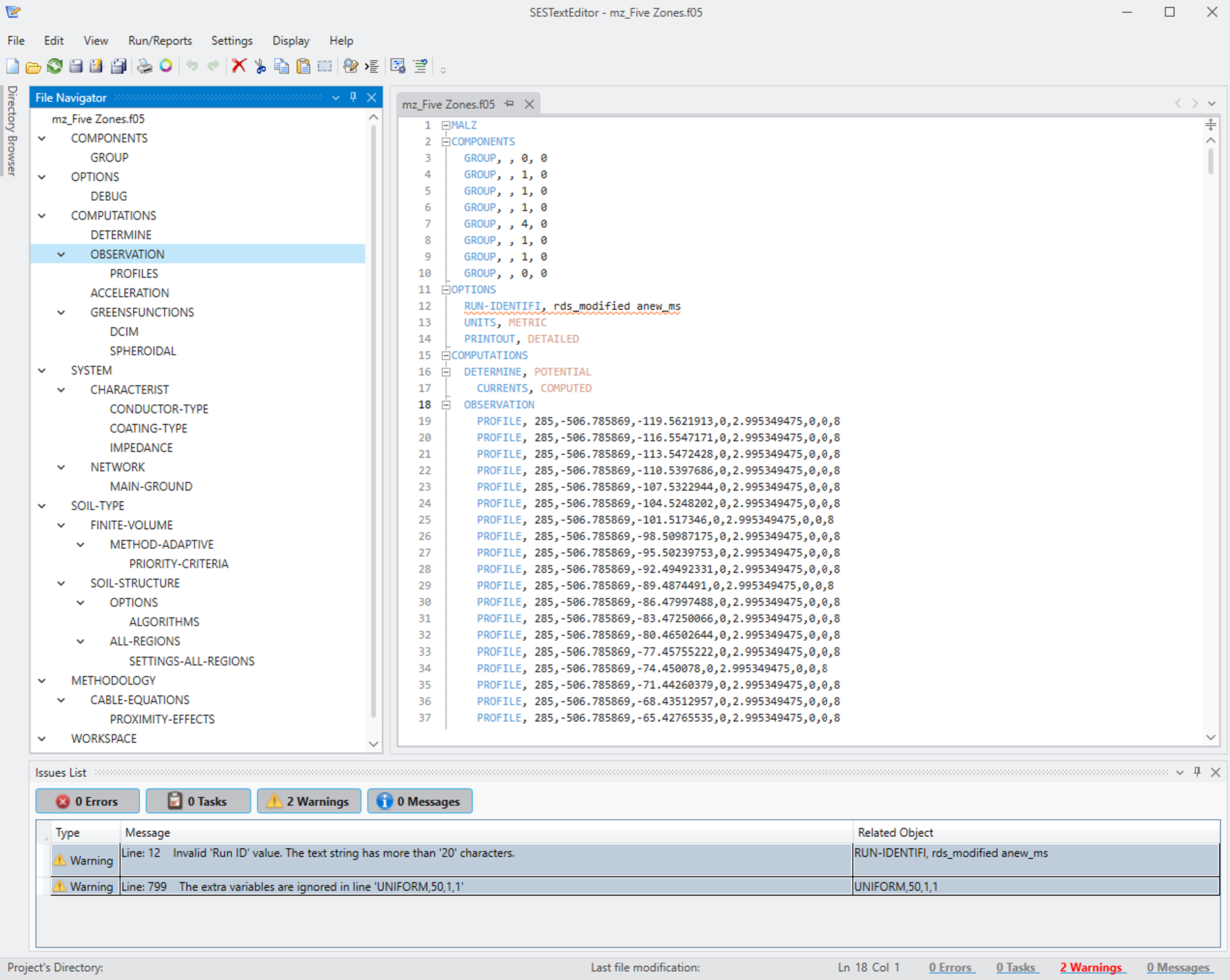Fold the OBSERVATION block at line 18

point(446,405)
